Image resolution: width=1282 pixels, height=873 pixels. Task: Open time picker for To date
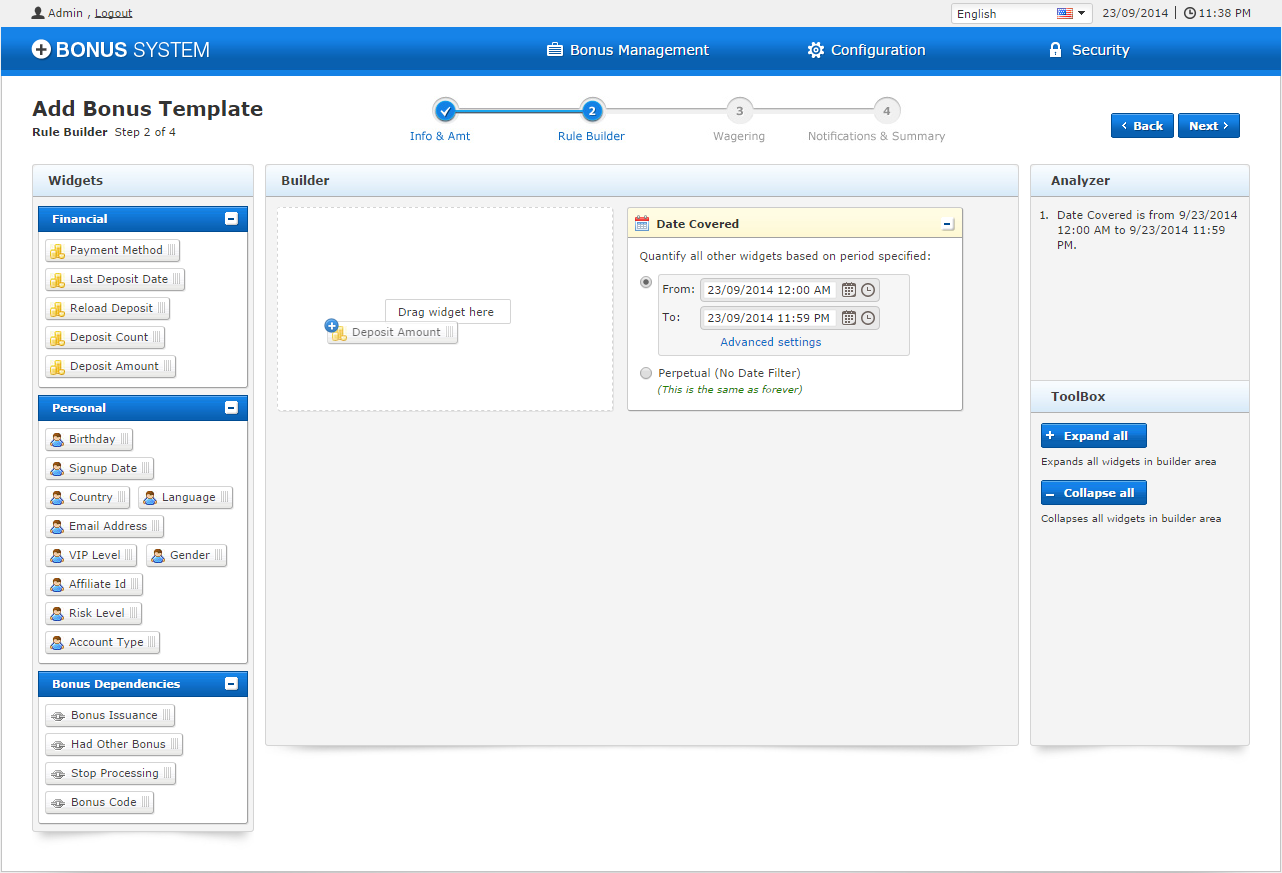(x=868, y=318)
